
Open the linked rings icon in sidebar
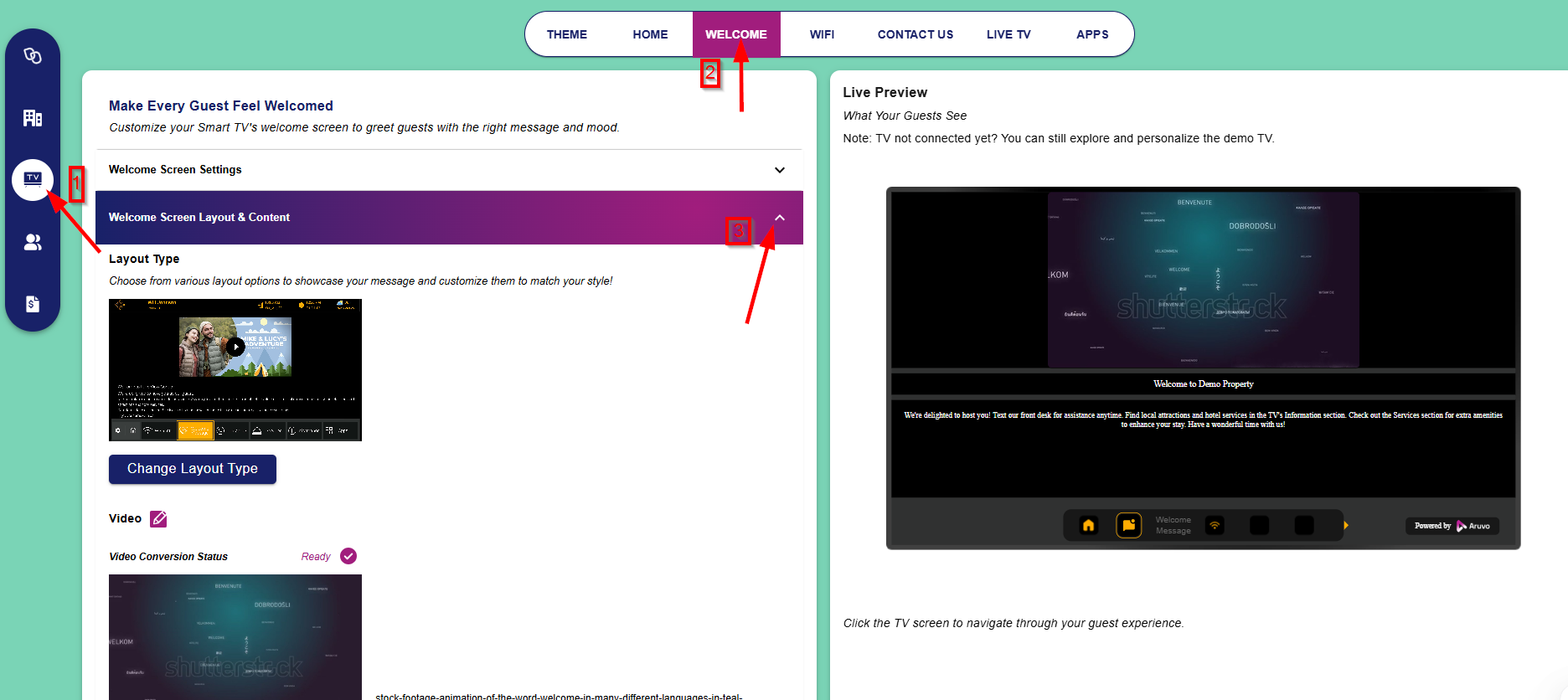(x=33, y=56)
